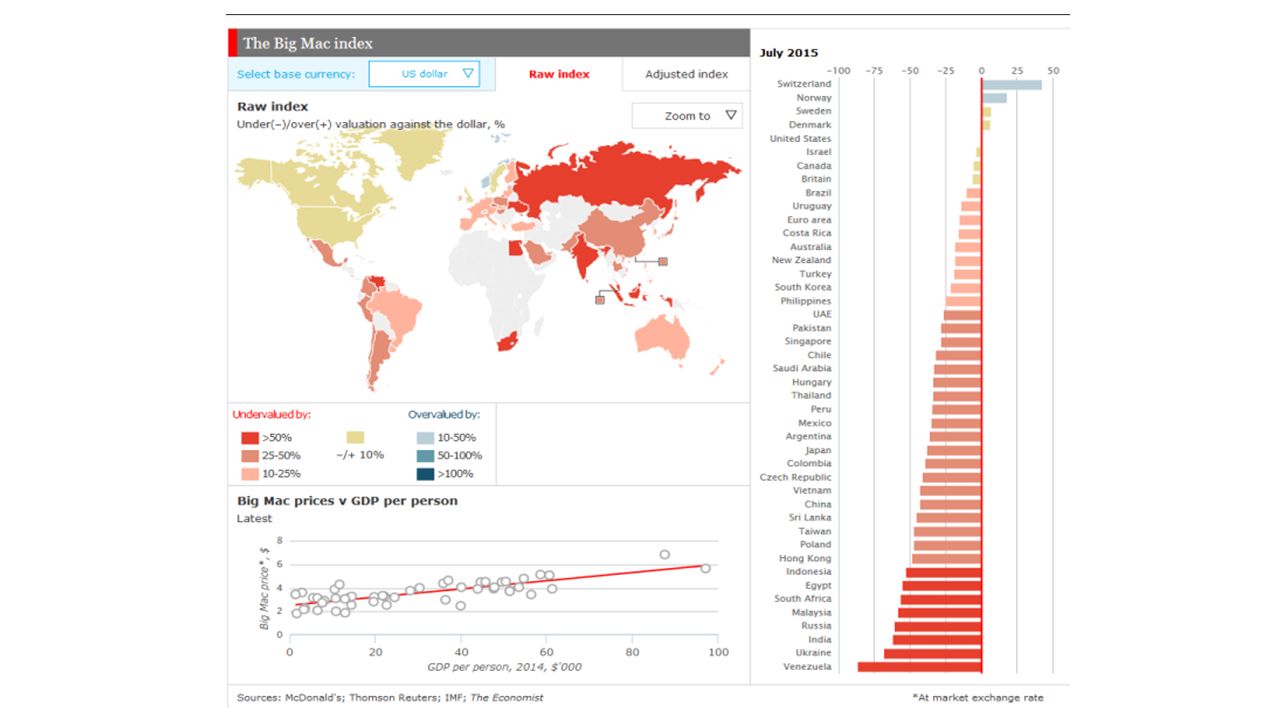Image resolution: width=1280 pixels, height=720 pixels.
Task: Click the Singapore square map marker
Action: click(x=601, y=298)
